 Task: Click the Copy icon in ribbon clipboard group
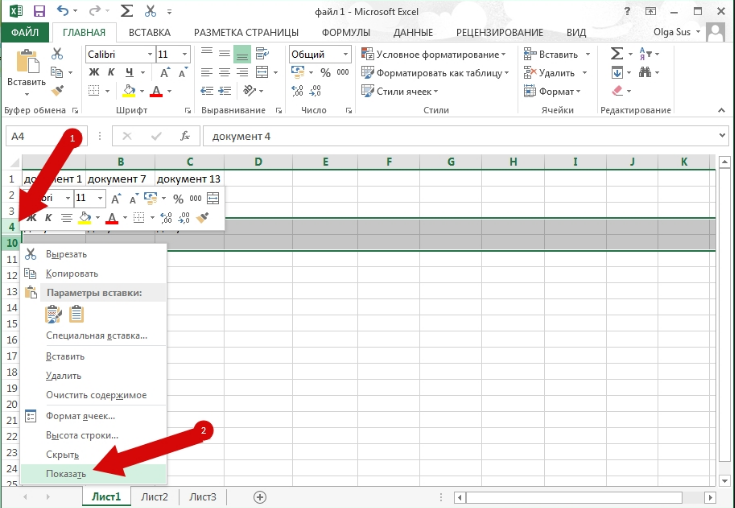coord(57,72)
